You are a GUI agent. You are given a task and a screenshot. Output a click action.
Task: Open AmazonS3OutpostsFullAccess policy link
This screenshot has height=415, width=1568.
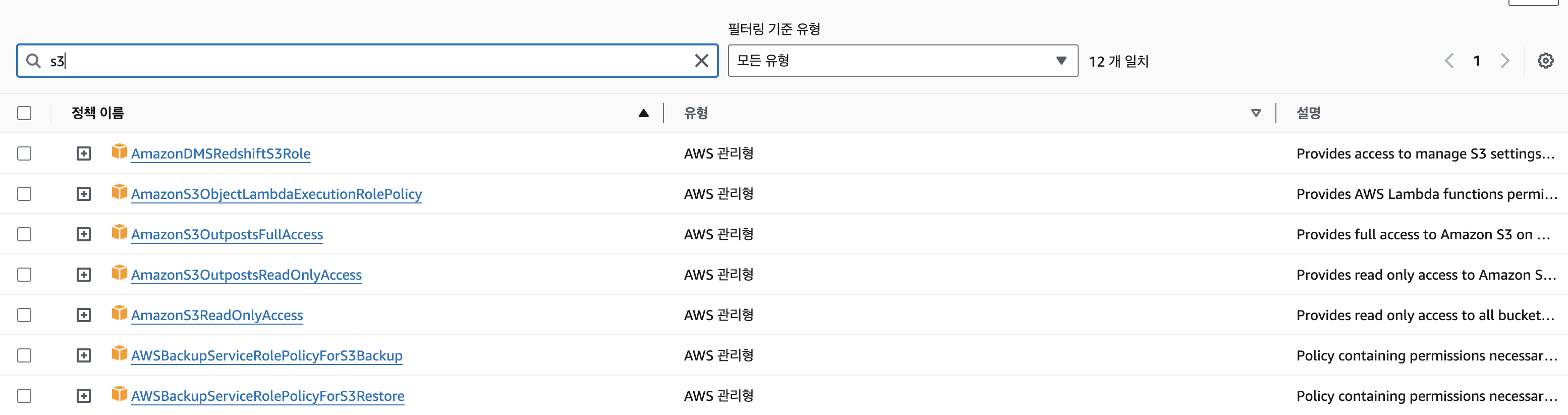227,234
